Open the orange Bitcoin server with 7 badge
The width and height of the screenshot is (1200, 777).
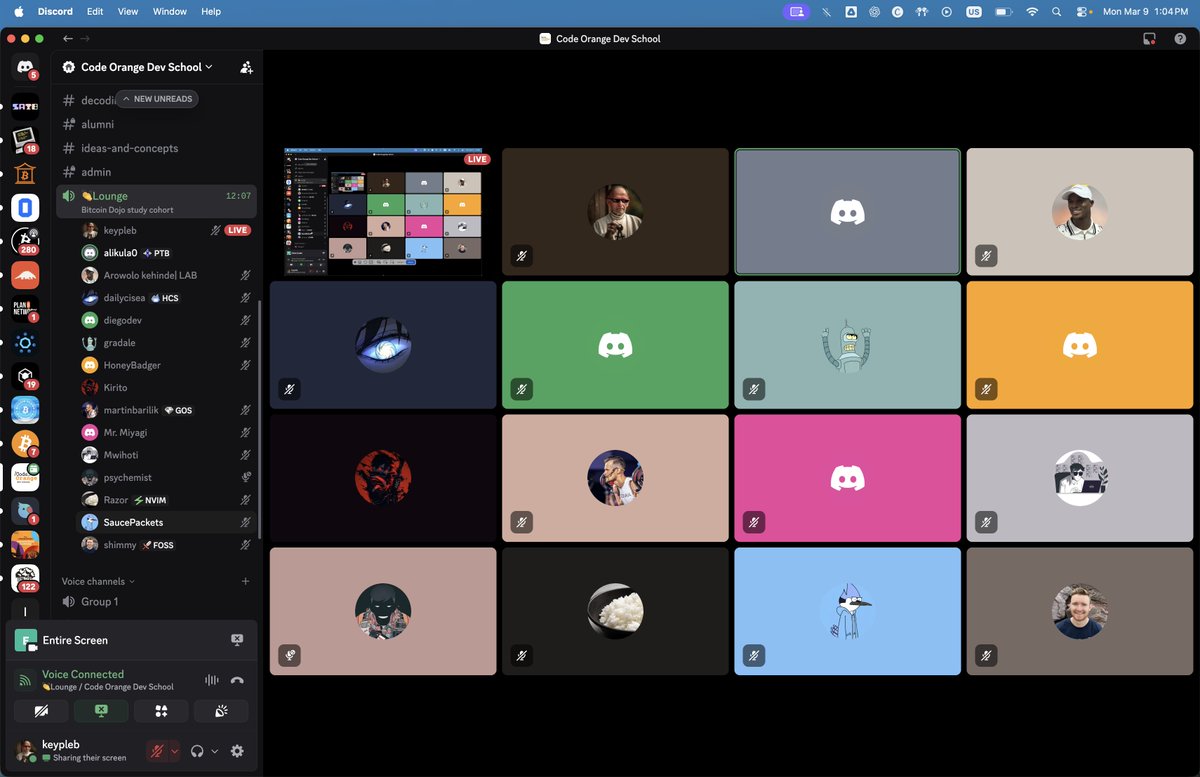(x=25, y=444)
